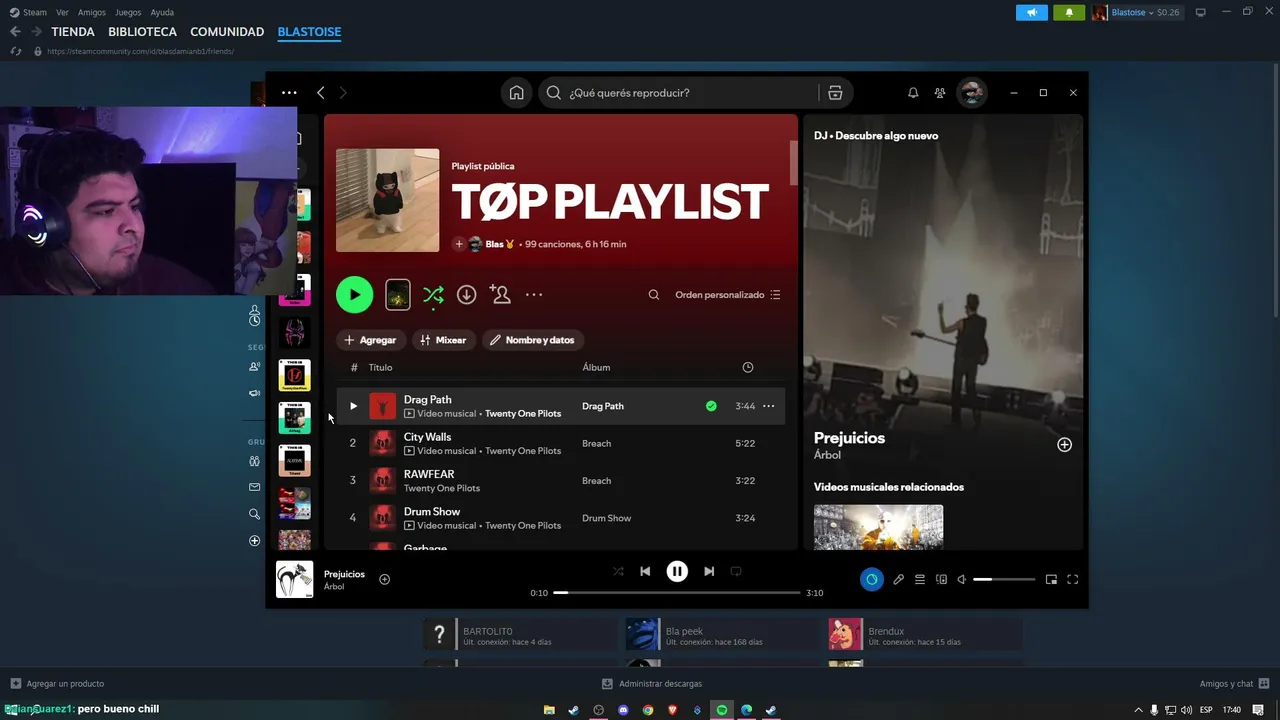Sort tracks by the Álbum column
The width and height of the screenshot is (1280, 720).
point(596,367)
